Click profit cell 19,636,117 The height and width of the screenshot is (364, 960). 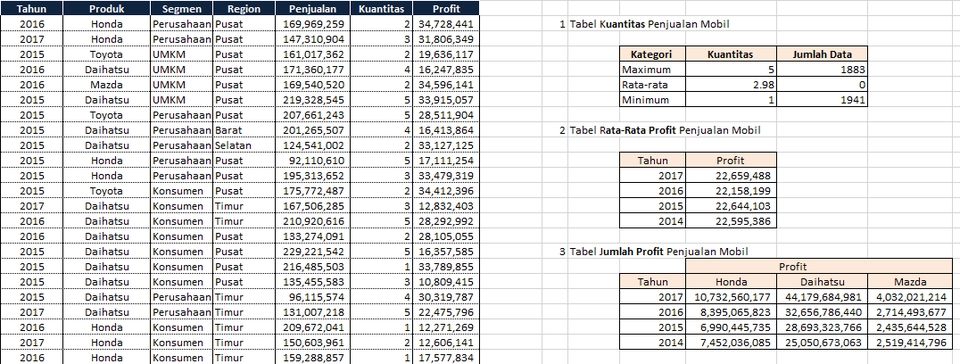pyautogui.click(x=446, y=54)
